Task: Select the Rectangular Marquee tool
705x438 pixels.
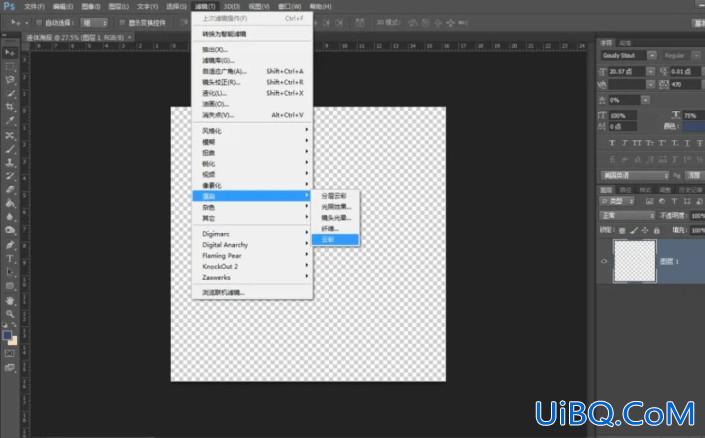Action: [9, 67]
